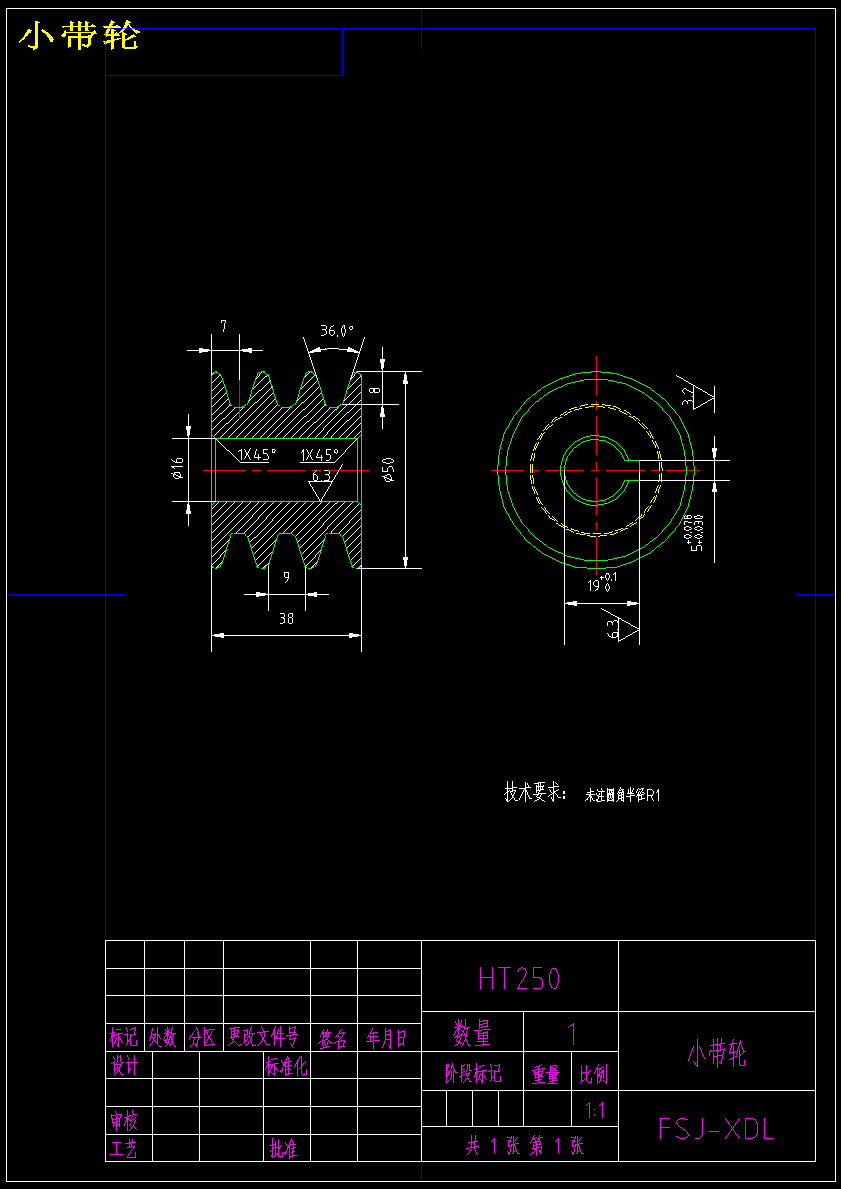
Task: Select the 3.2 surface roughness value
Action: pyautogui.click(x=688, y=396)
